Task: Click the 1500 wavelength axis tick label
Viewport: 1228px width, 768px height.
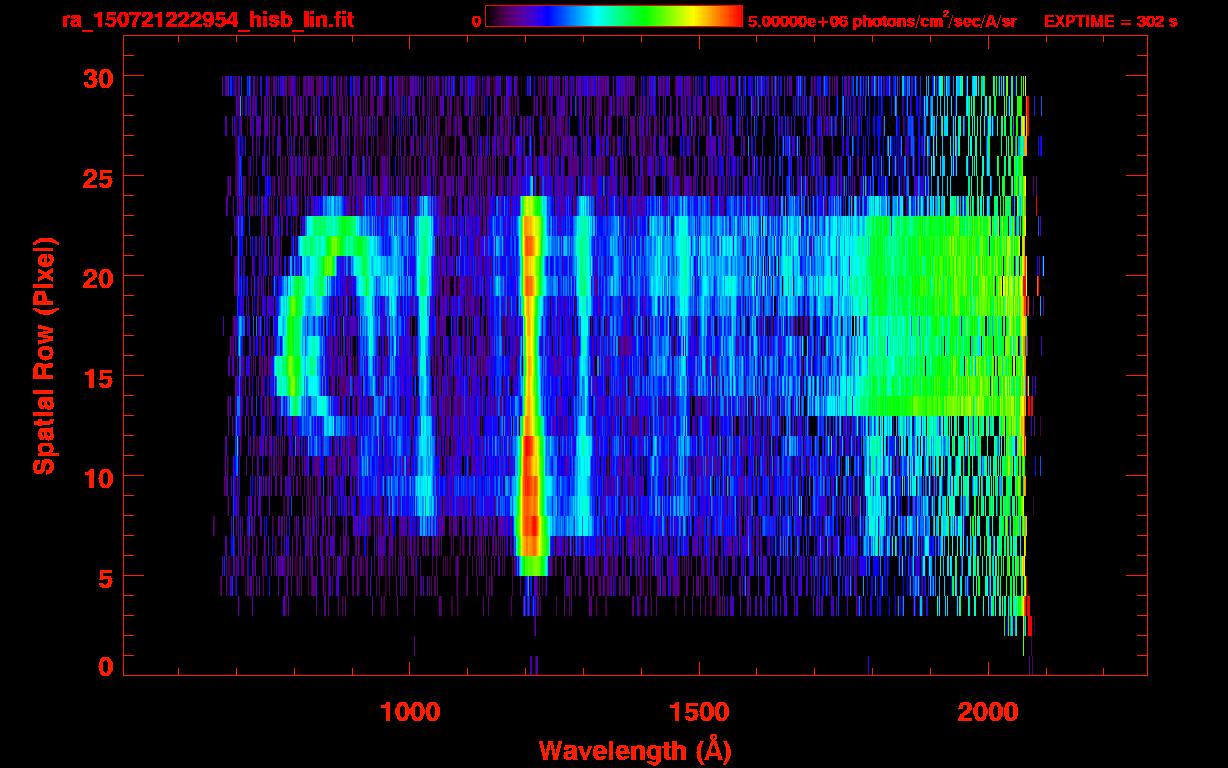Action: (x=699, y=712)
